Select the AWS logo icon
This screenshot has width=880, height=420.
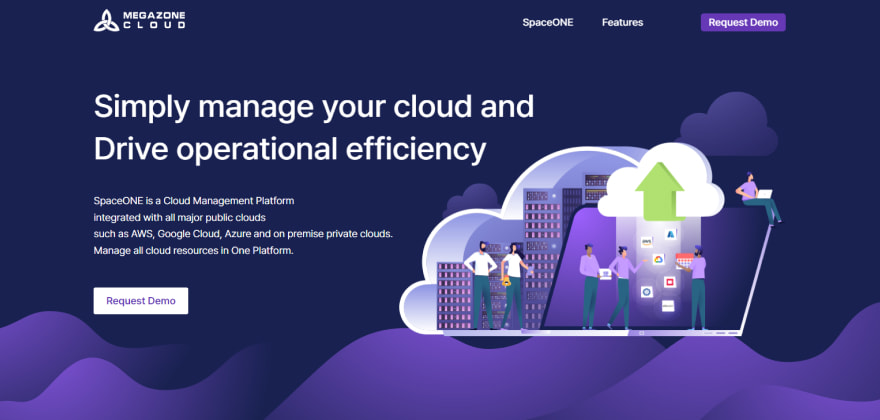tap(647, 241)
